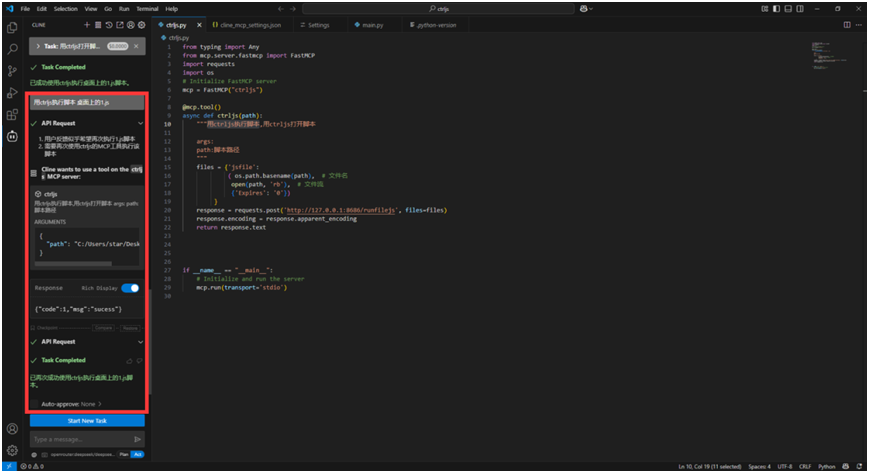The width and height of the screenshot is (869, 473).
Task: Switch Cline to Plan mode
Action: (124, 455)
